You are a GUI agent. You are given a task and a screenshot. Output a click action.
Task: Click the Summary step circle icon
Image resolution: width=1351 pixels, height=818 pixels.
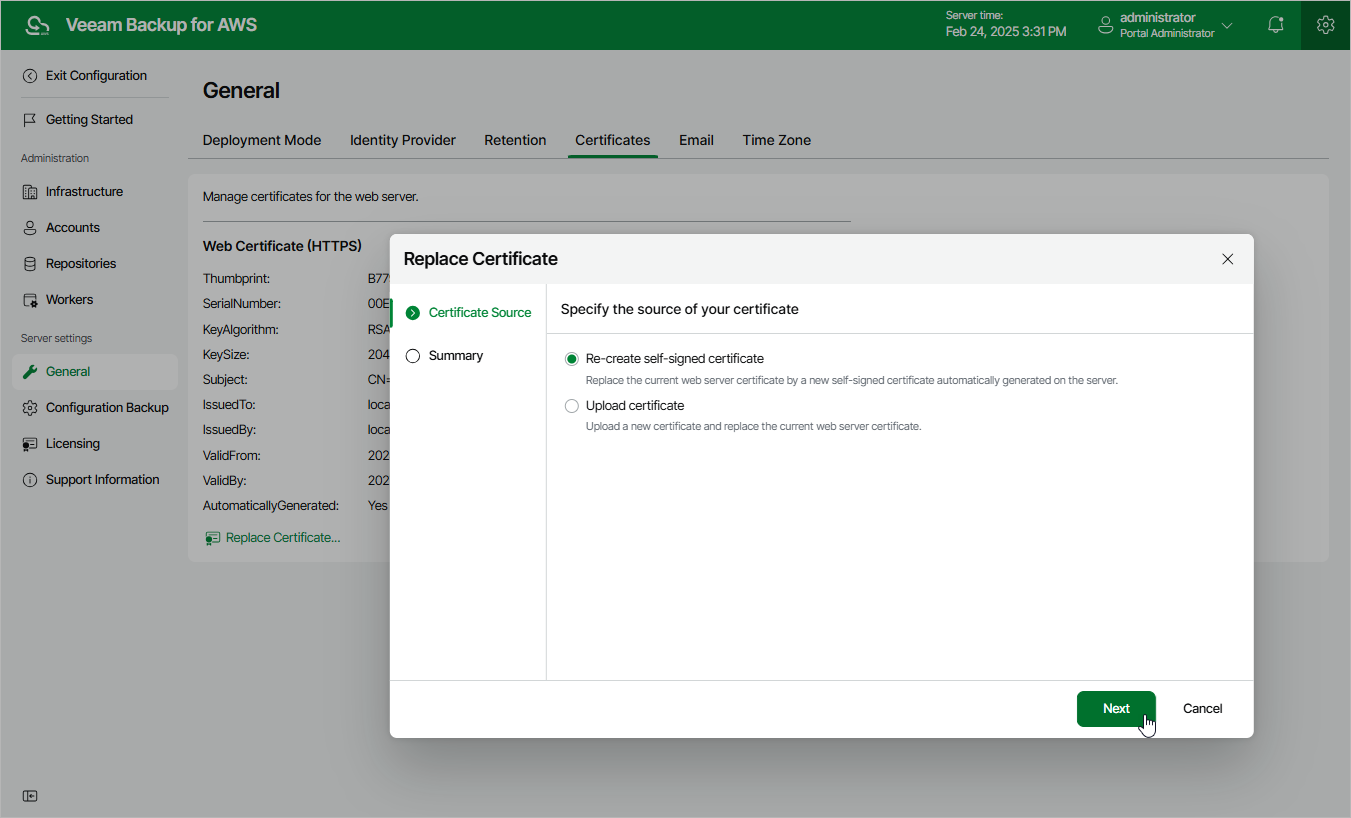pyautogui.click(x=413, y=356)
